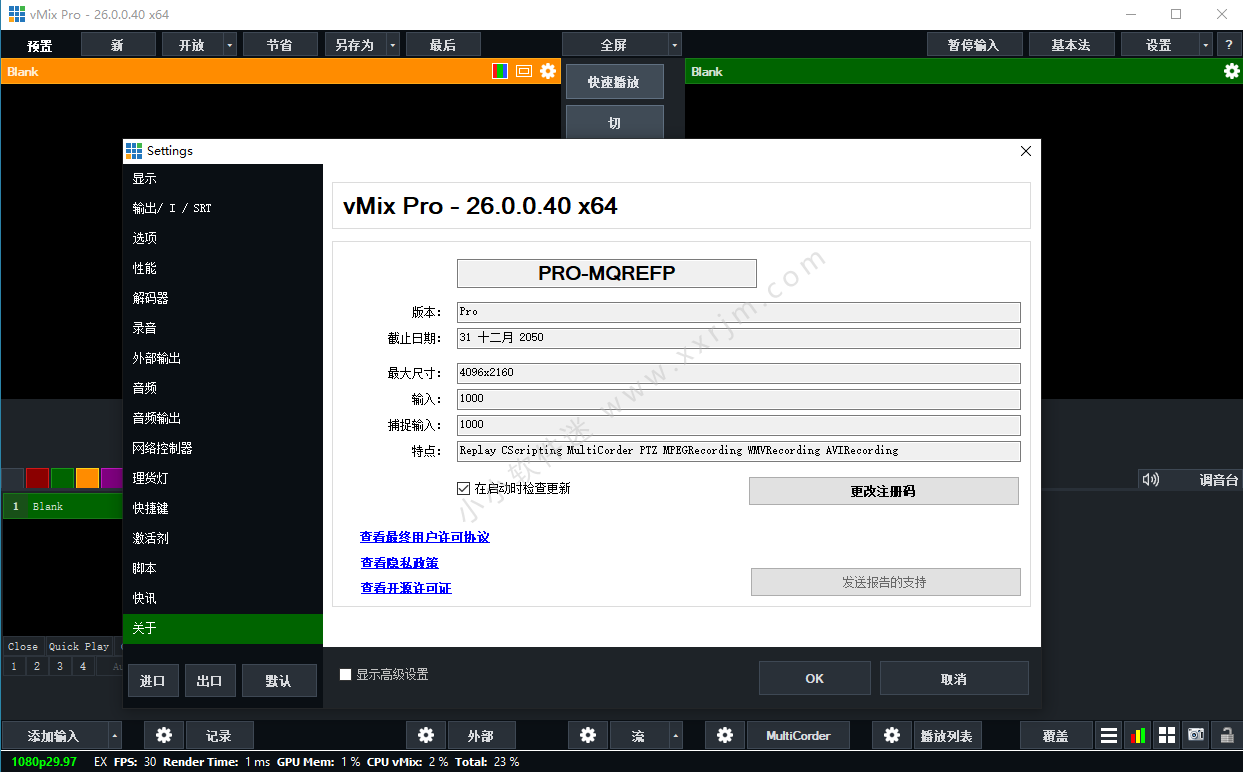Enable the 显示高级设置 checkbox
This screenshot has width=1243, height=772.
coord(346,675)
